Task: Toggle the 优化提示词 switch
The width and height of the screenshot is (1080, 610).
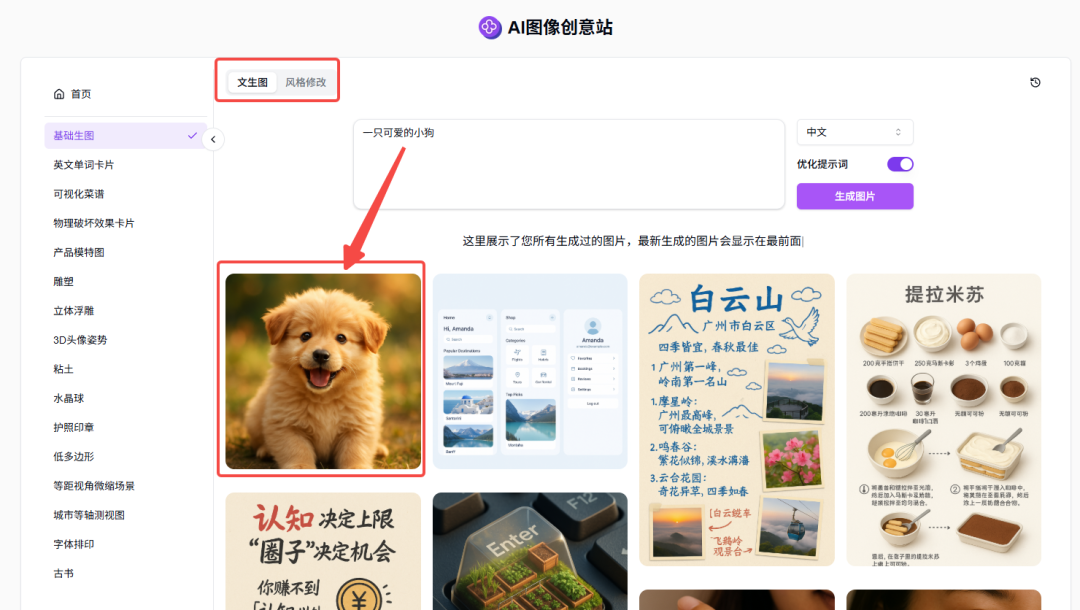Action: [x=900, y=164]
